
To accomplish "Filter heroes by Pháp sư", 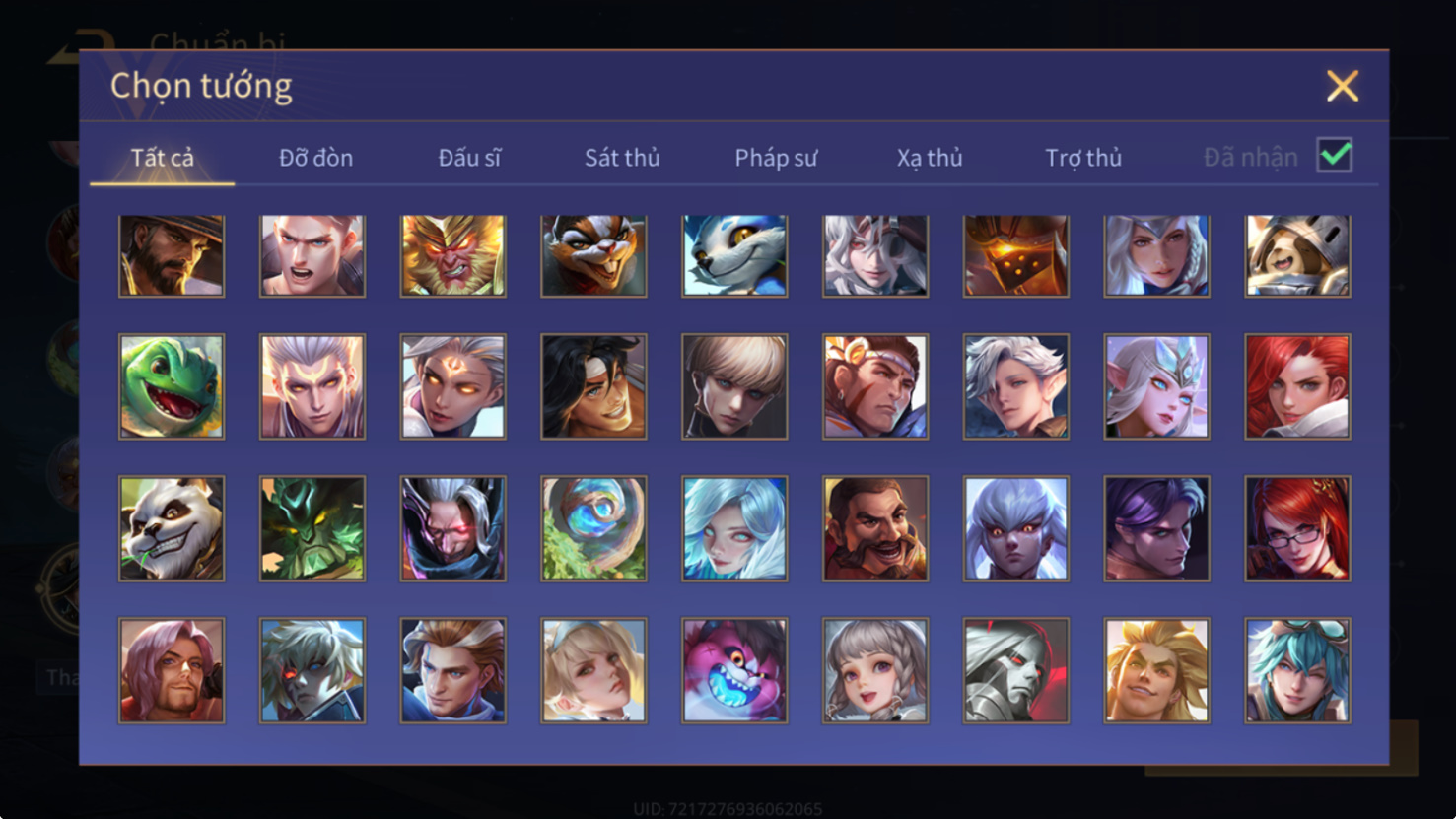I will (776, 158).
